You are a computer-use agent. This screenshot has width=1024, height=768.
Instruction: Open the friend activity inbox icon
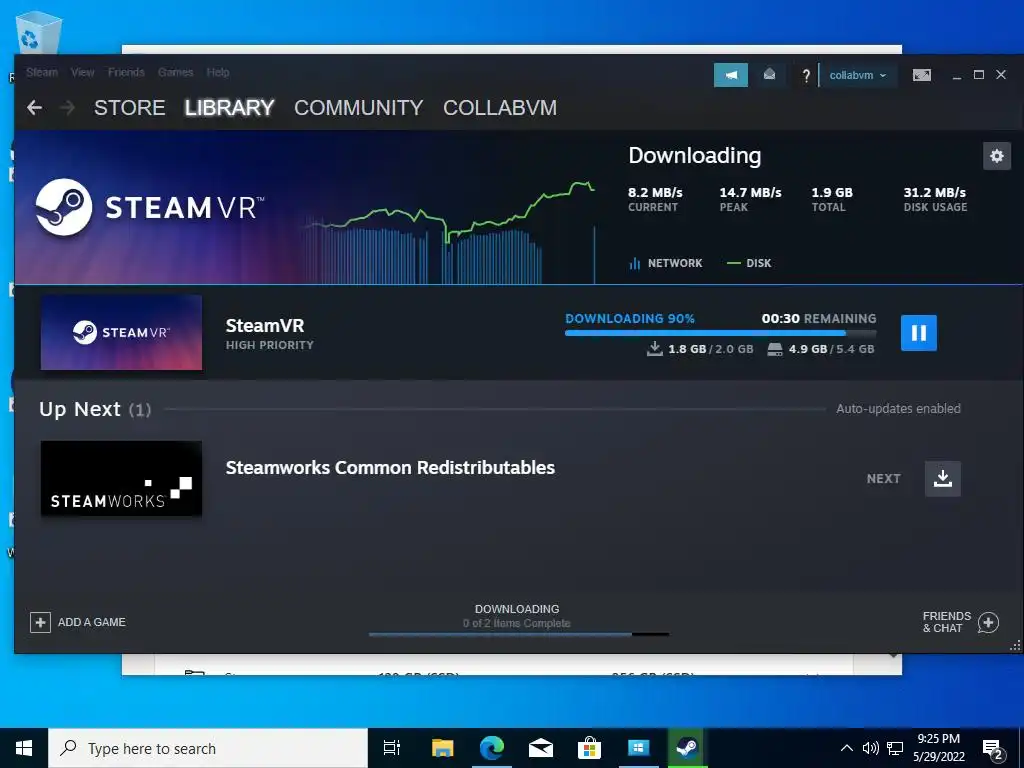point(769,75)
